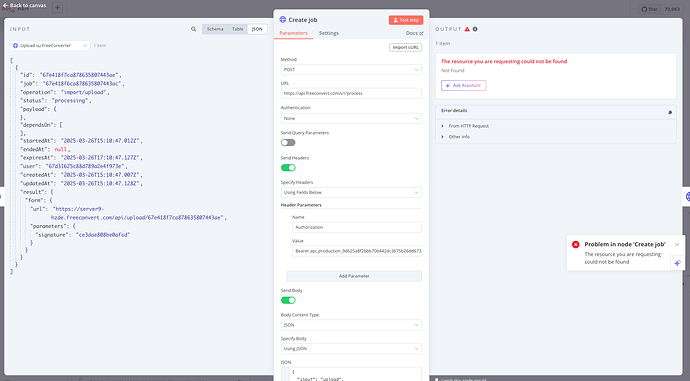
Task: Close the 'Problem in node' notification
Action: (677, 245)
